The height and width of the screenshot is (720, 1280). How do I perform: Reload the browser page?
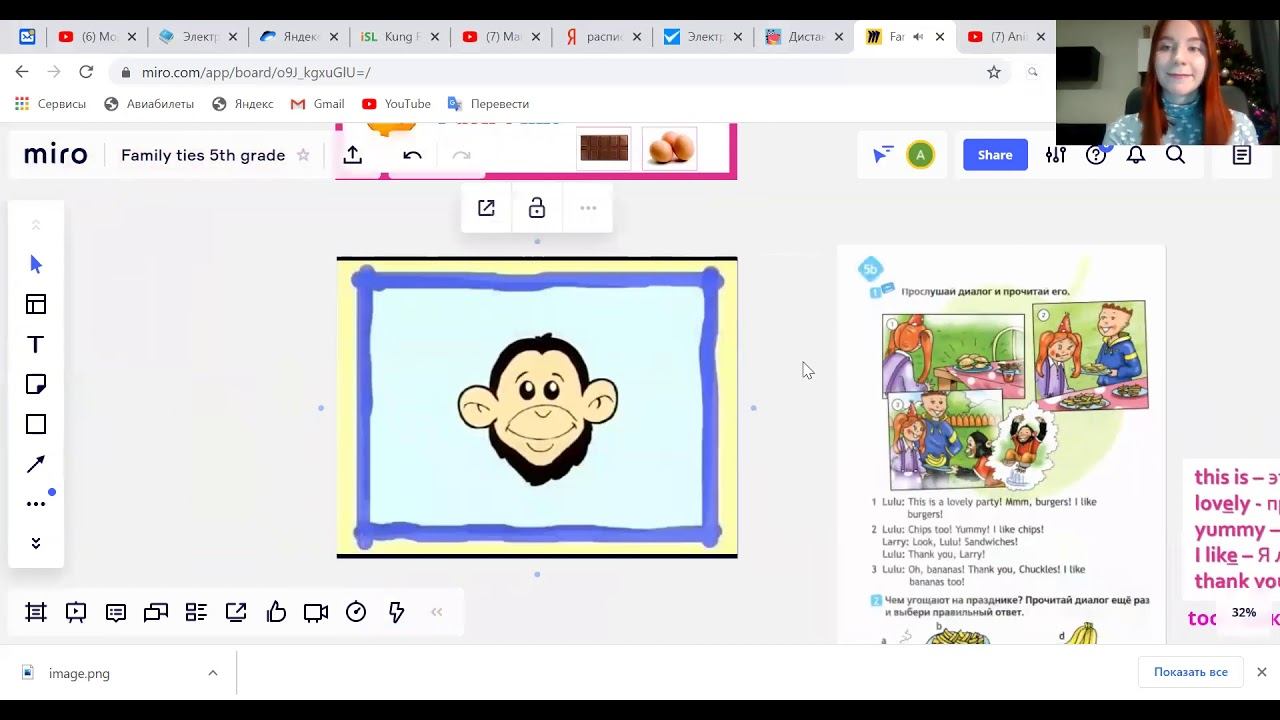tap(86, 72)
